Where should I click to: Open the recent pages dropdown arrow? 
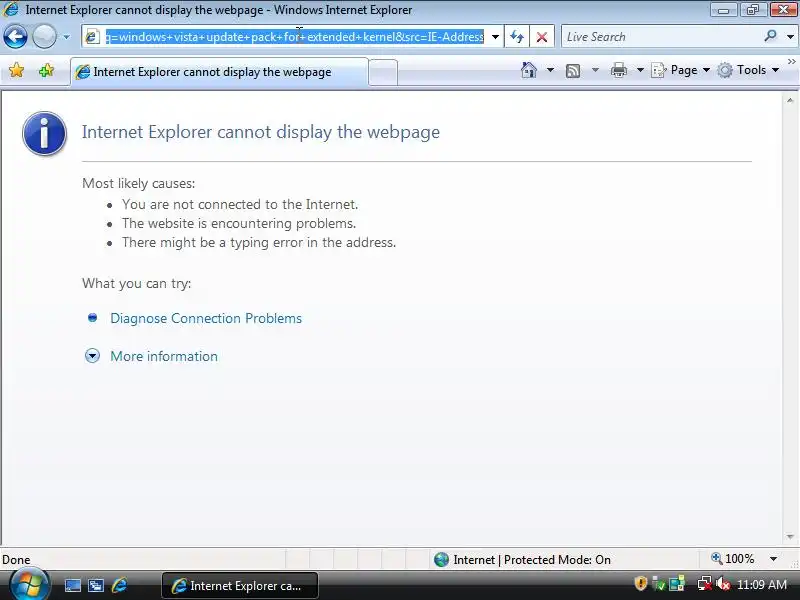pyautogui.click(x=66, y=37)
